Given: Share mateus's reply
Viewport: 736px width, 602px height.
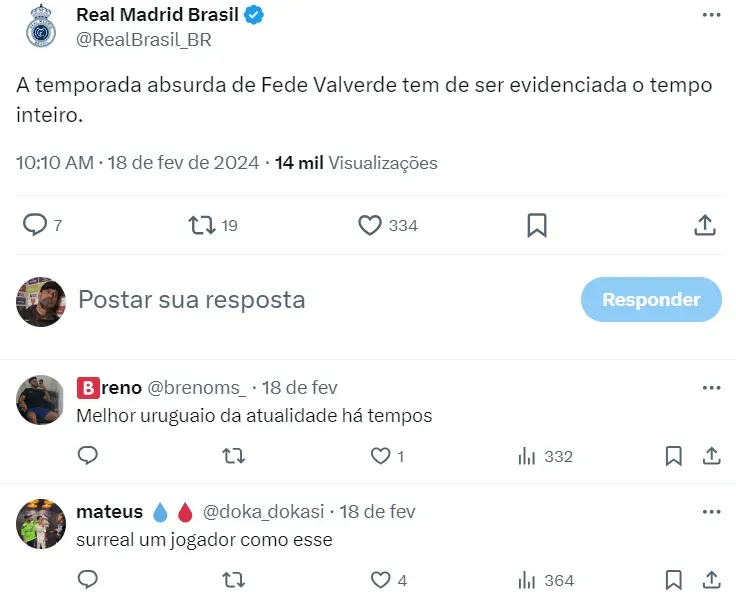Looking at the screenshot, I should coord(711,579).
